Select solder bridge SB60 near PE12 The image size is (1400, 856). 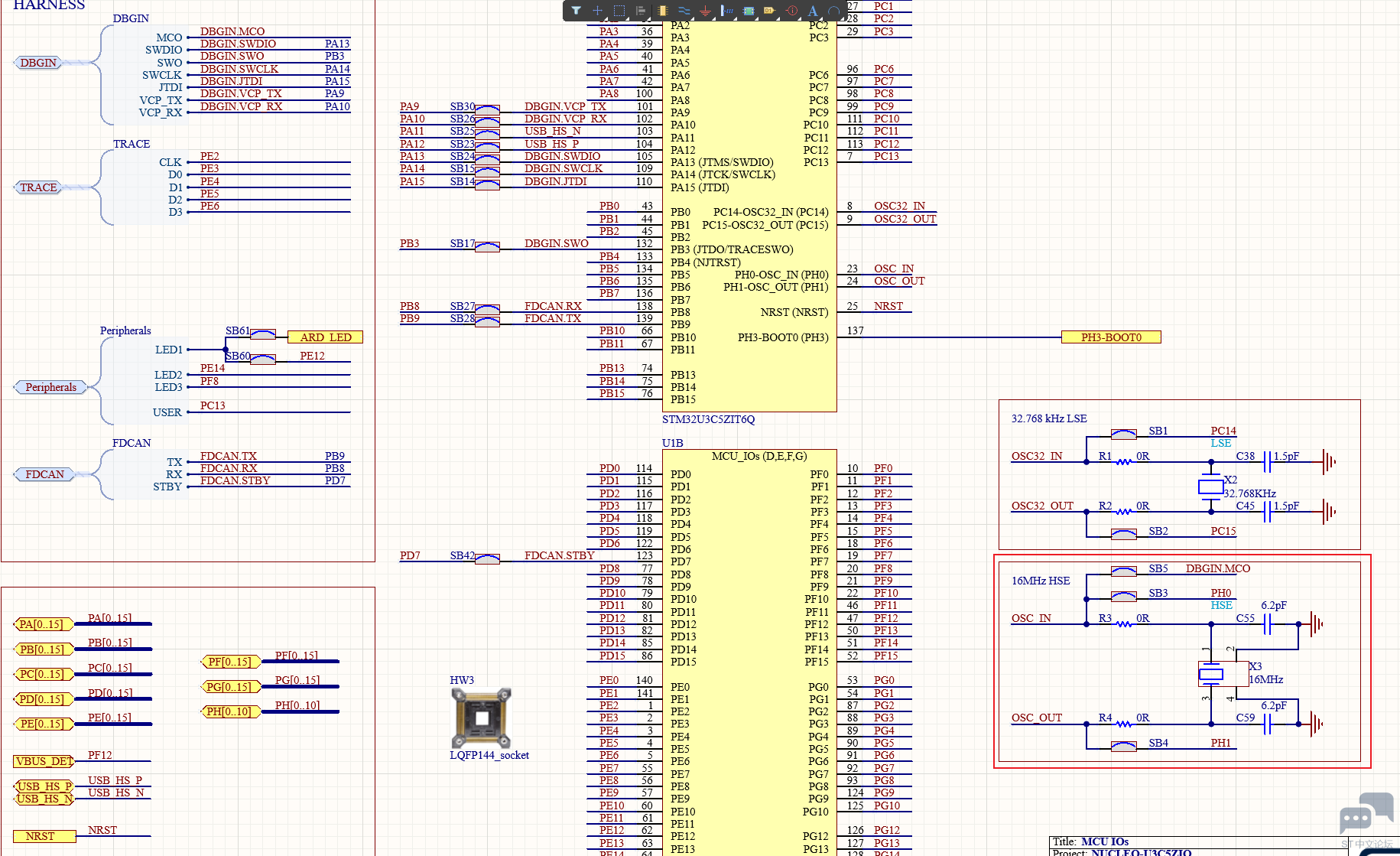263,359
